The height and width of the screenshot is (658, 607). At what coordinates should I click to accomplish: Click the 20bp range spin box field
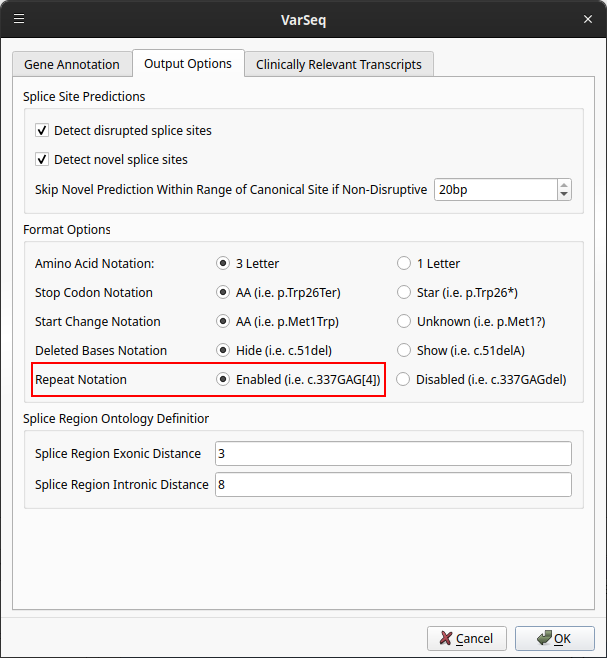[496, 190]
